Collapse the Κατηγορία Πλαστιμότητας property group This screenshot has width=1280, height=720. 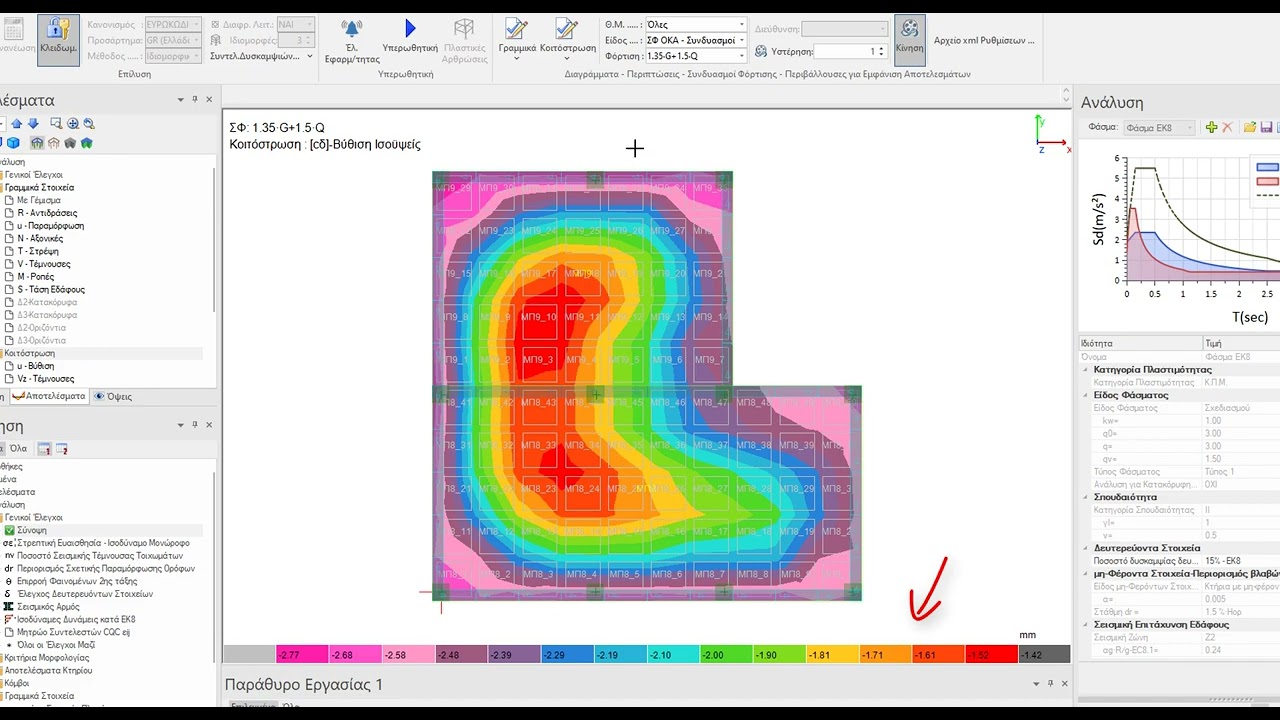(x=1087, y=370)
